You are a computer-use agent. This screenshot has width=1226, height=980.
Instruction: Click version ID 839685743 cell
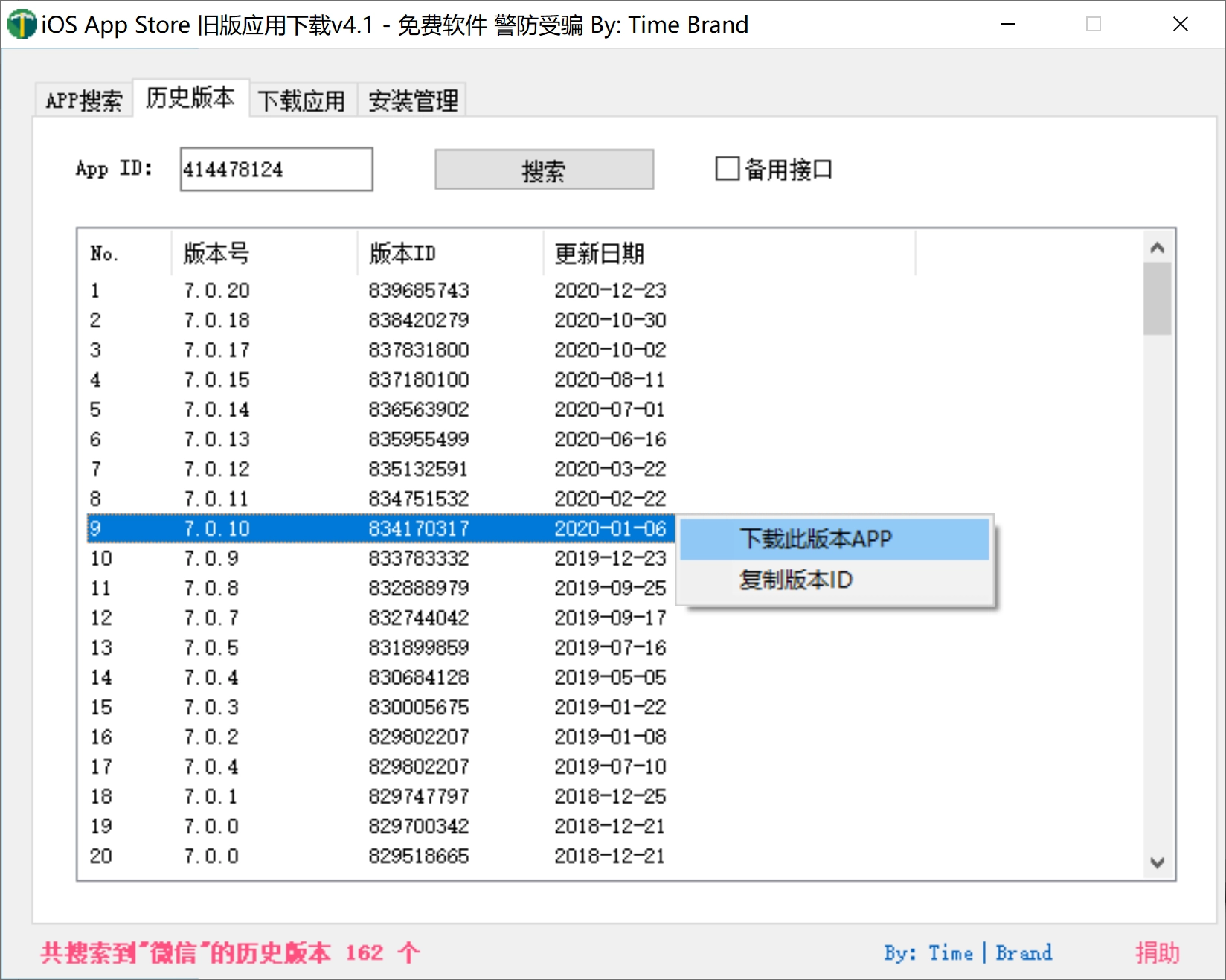(419, 290)
